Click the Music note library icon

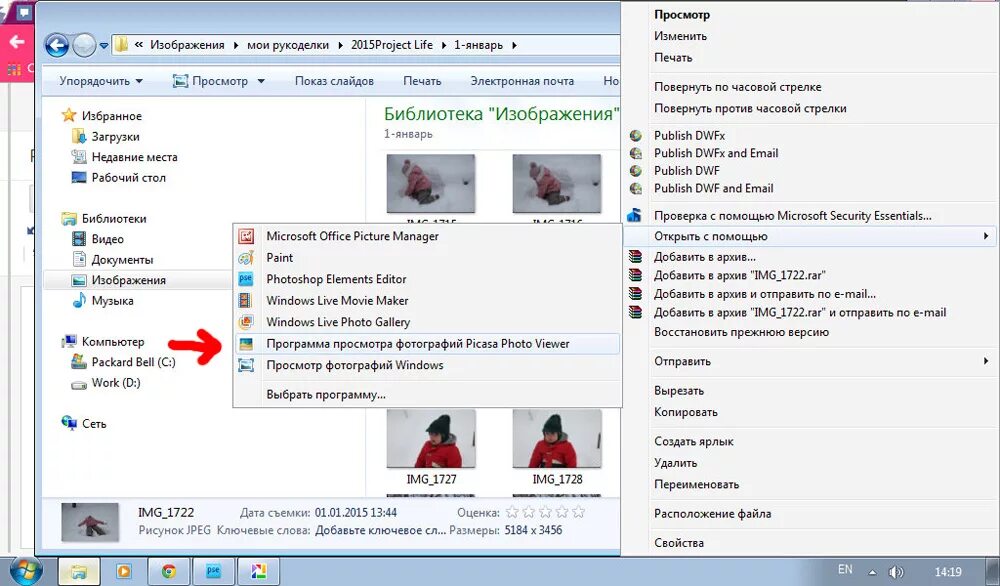tap(79, 300)
